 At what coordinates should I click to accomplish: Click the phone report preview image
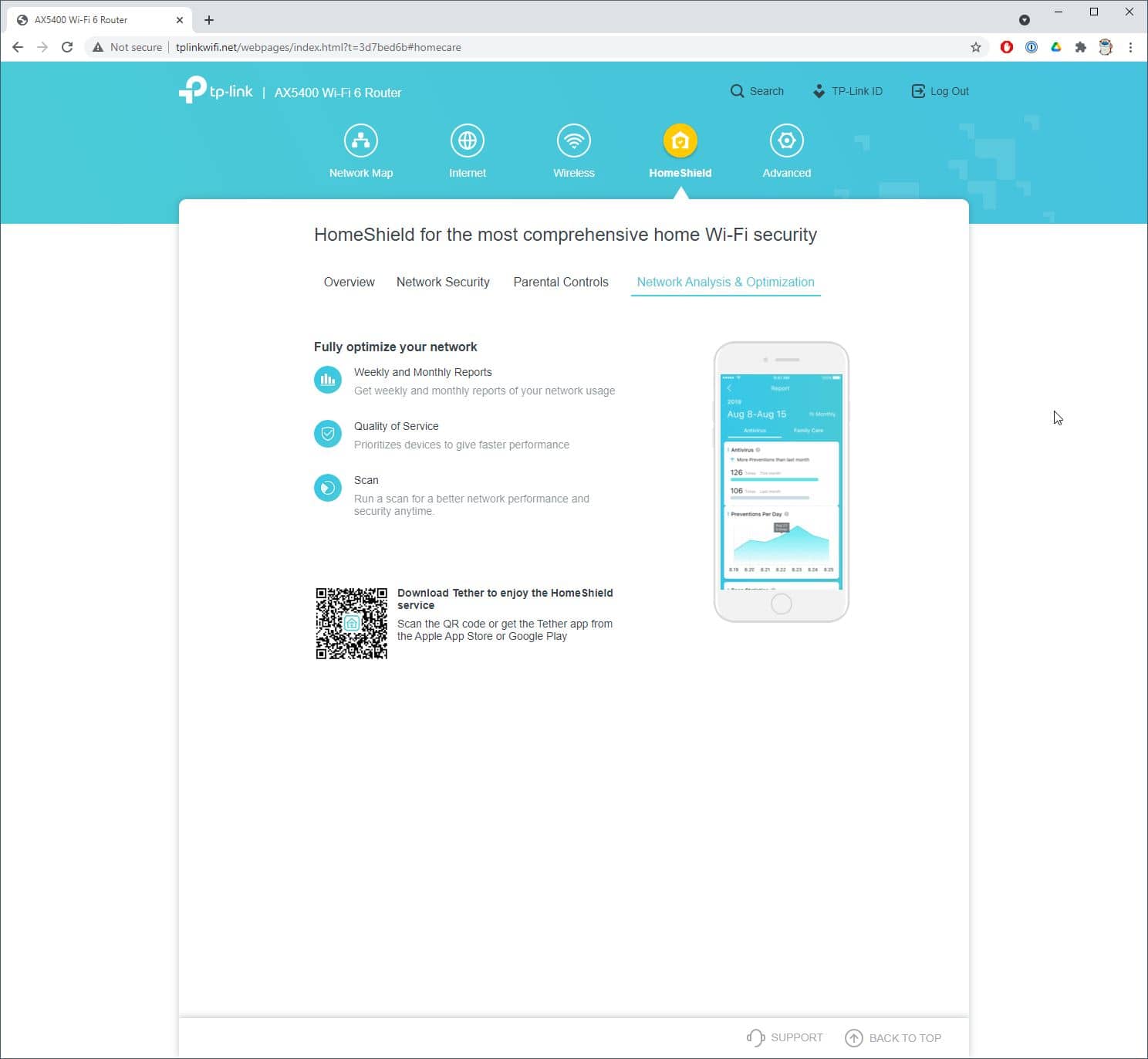pos(781,482)
